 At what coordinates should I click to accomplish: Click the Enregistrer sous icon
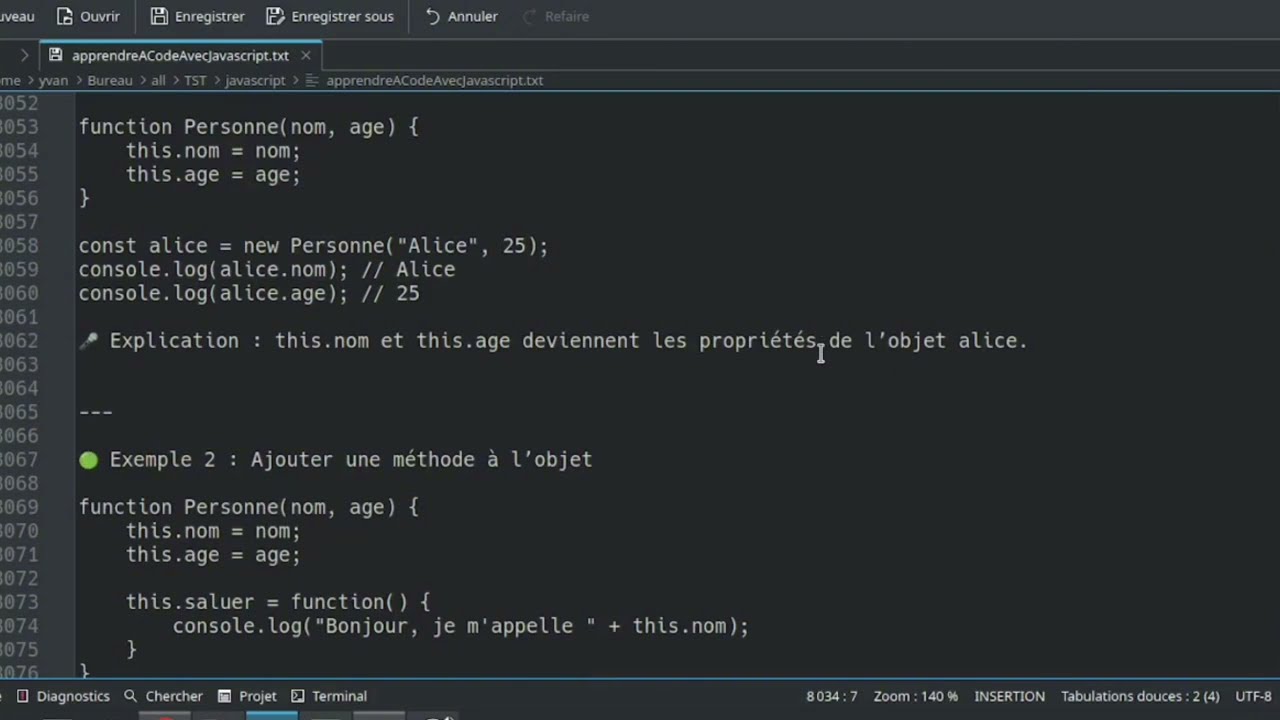[x=275, y=16]
